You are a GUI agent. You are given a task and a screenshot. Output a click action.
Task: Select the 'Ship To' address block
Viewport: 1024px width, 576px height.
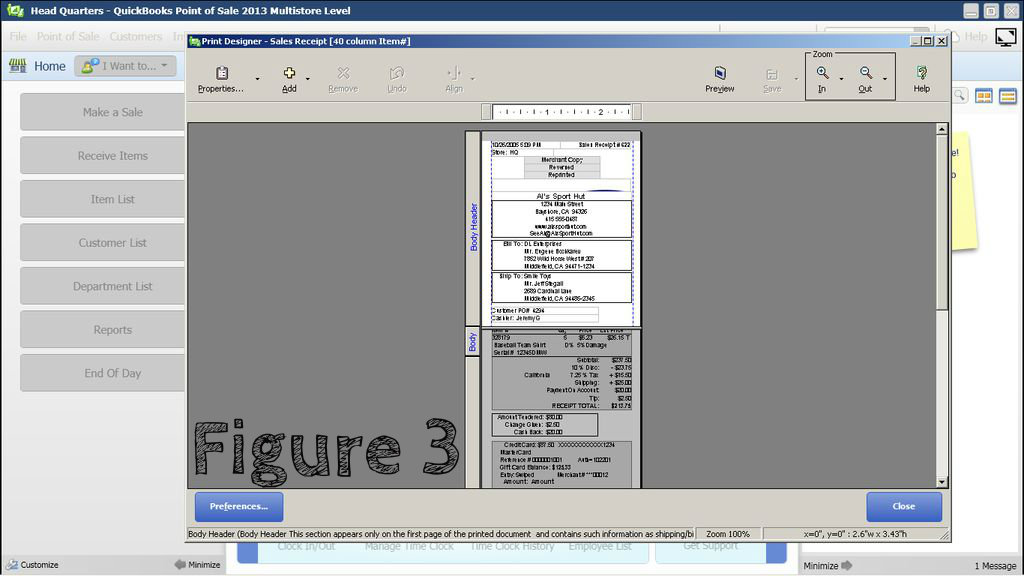coord(562,287)
